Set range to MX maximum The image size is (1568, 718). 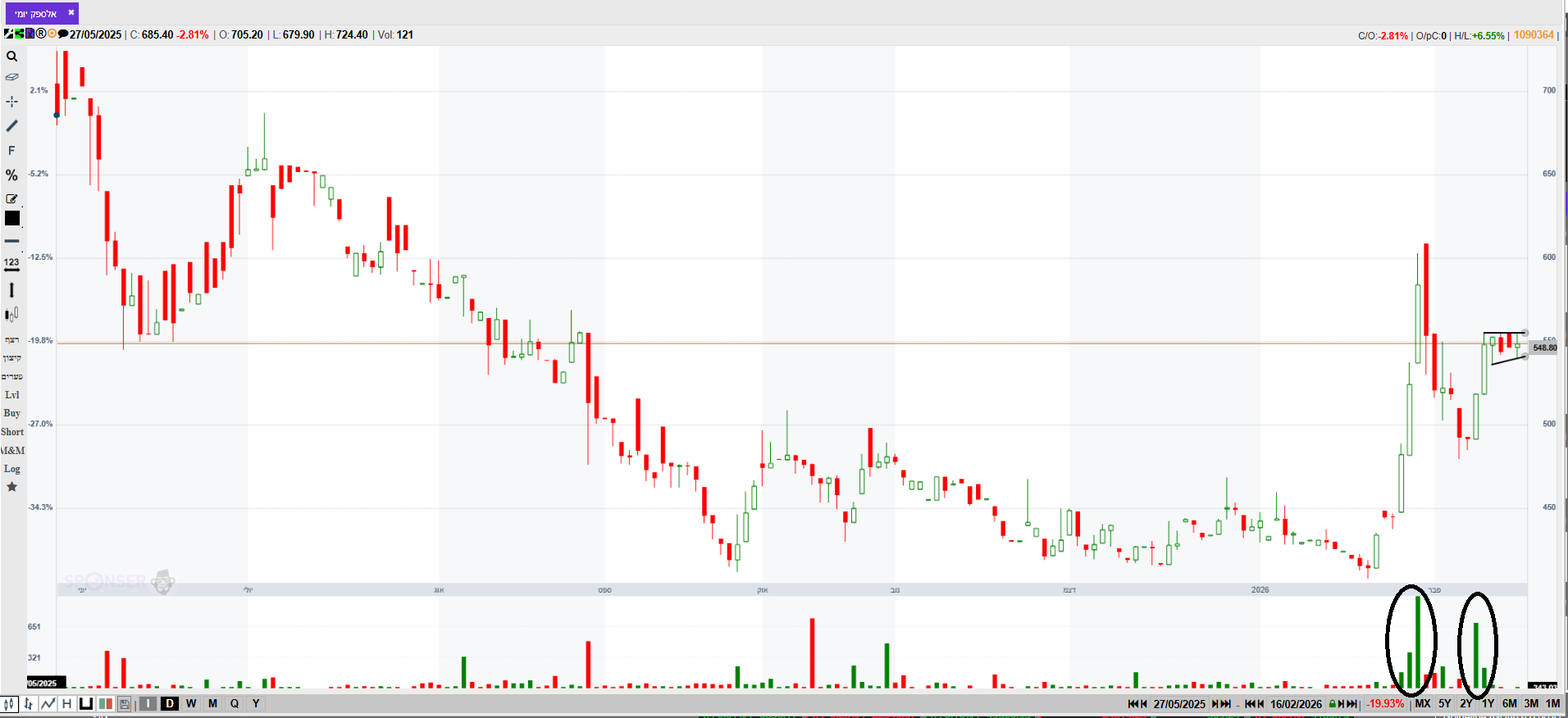tap(1423, 704)
